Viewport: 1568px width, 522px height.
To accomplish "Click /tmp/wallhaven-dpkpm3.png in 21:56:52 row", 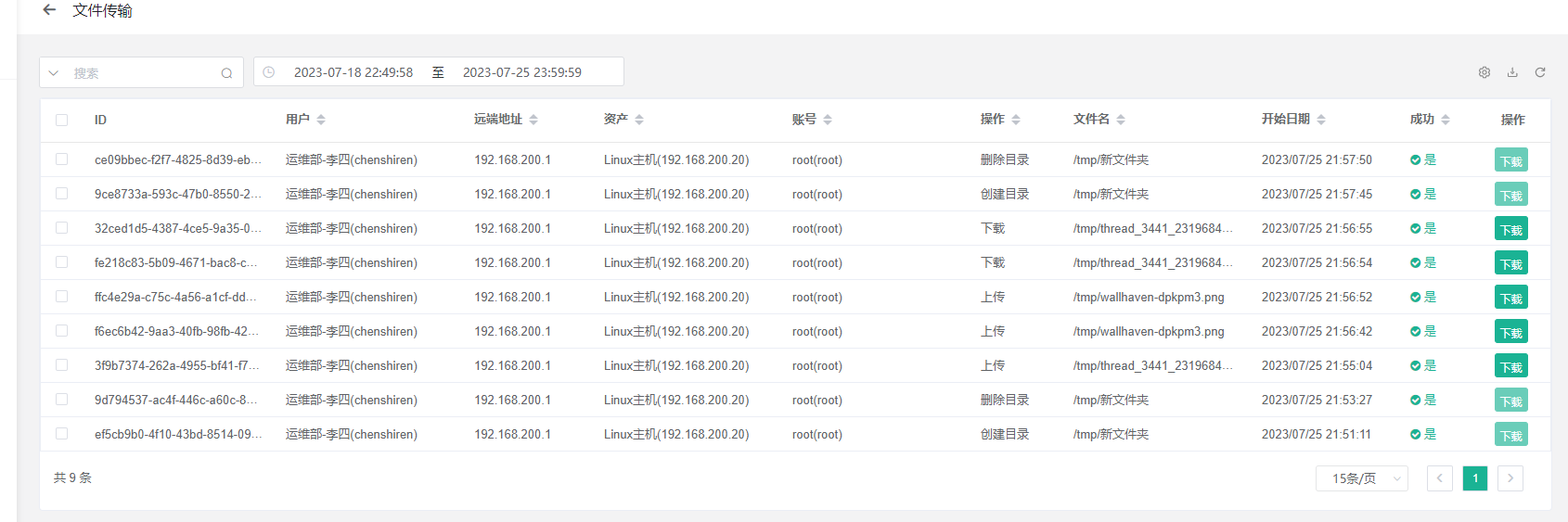I will 1149,297.
